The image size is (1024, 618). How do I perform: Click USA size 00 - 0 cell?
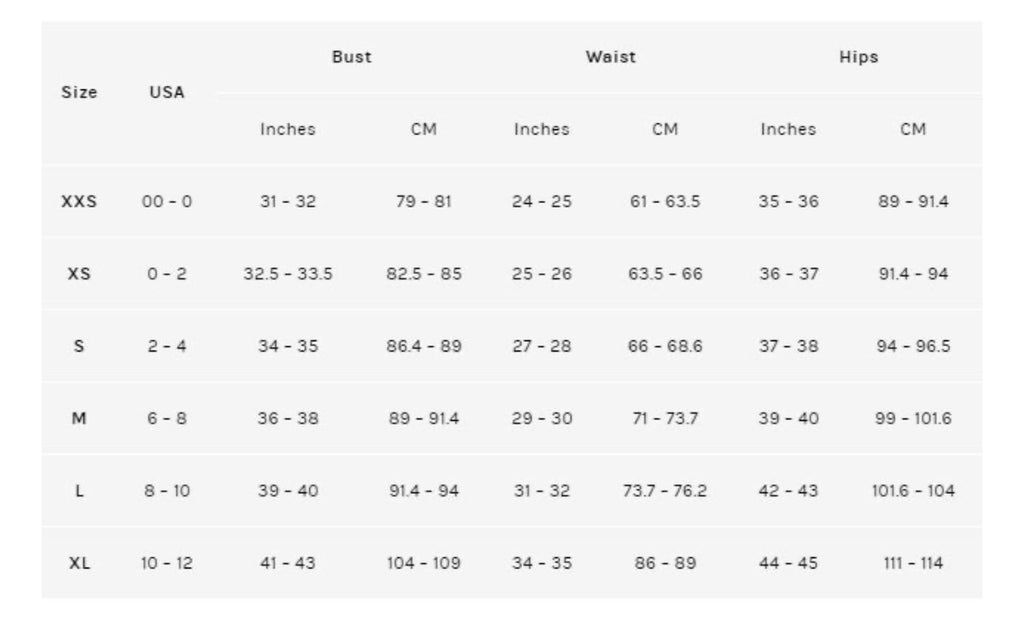pyautogui.click(x=167, y=201)
